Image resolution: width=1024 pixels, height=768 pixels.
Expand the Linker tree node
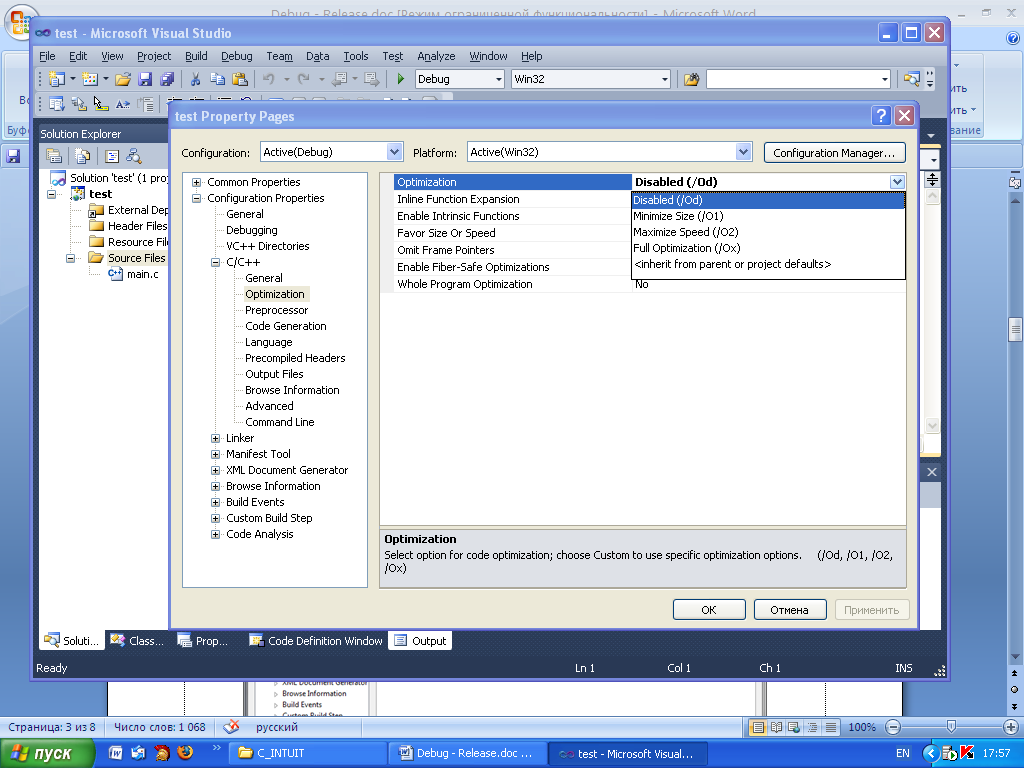click(215, 438)
